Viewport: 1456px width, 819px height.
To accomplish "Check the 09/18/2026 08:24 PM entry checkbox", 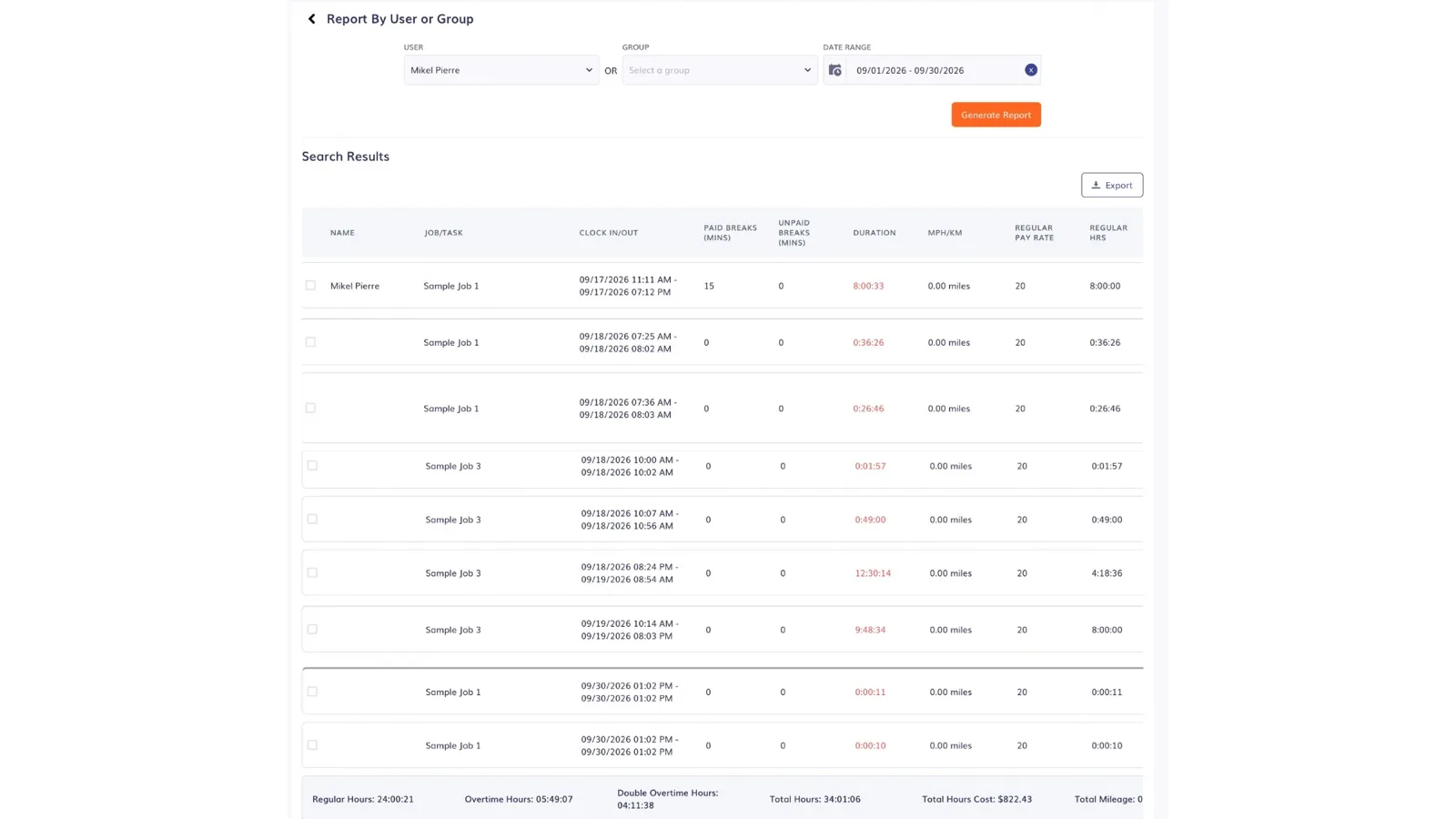I will tap(312, 572).
